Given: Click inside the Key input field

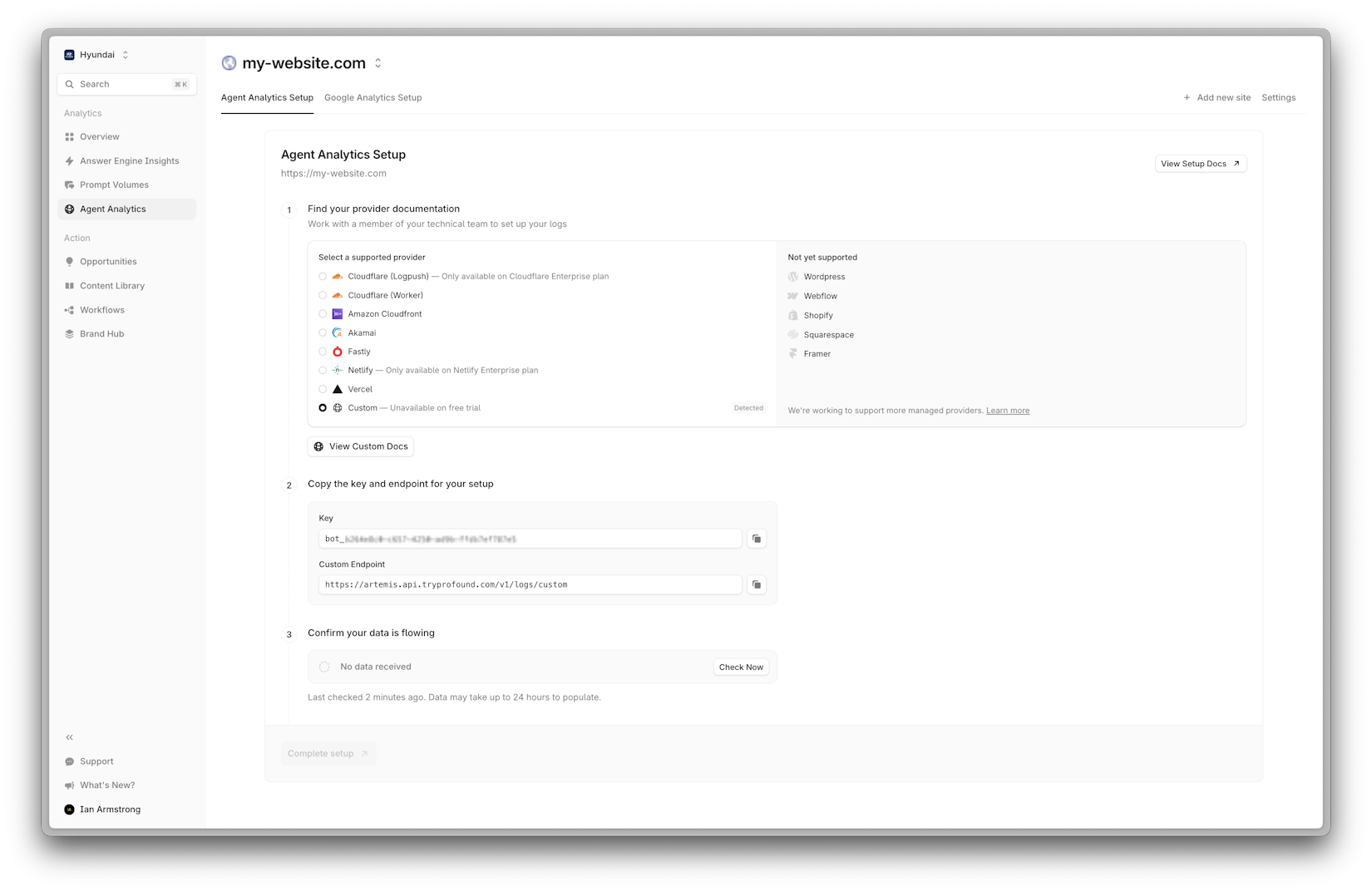Looking at the screenshot, I should (x=529, y=539).
